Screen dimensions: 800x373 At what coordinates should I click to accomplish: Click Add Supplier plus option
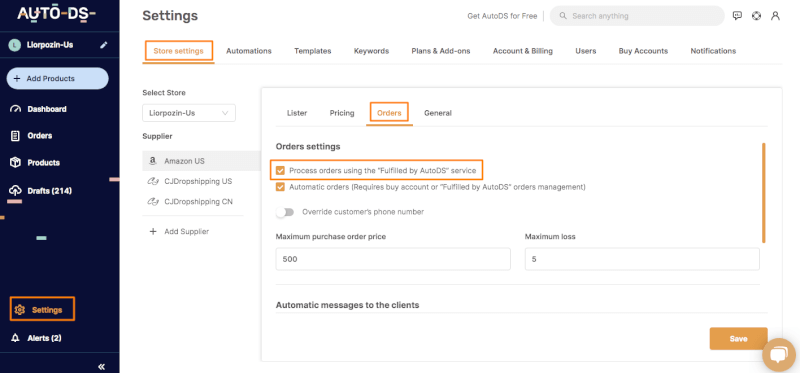pyautogui.click(x=180, y=231)
